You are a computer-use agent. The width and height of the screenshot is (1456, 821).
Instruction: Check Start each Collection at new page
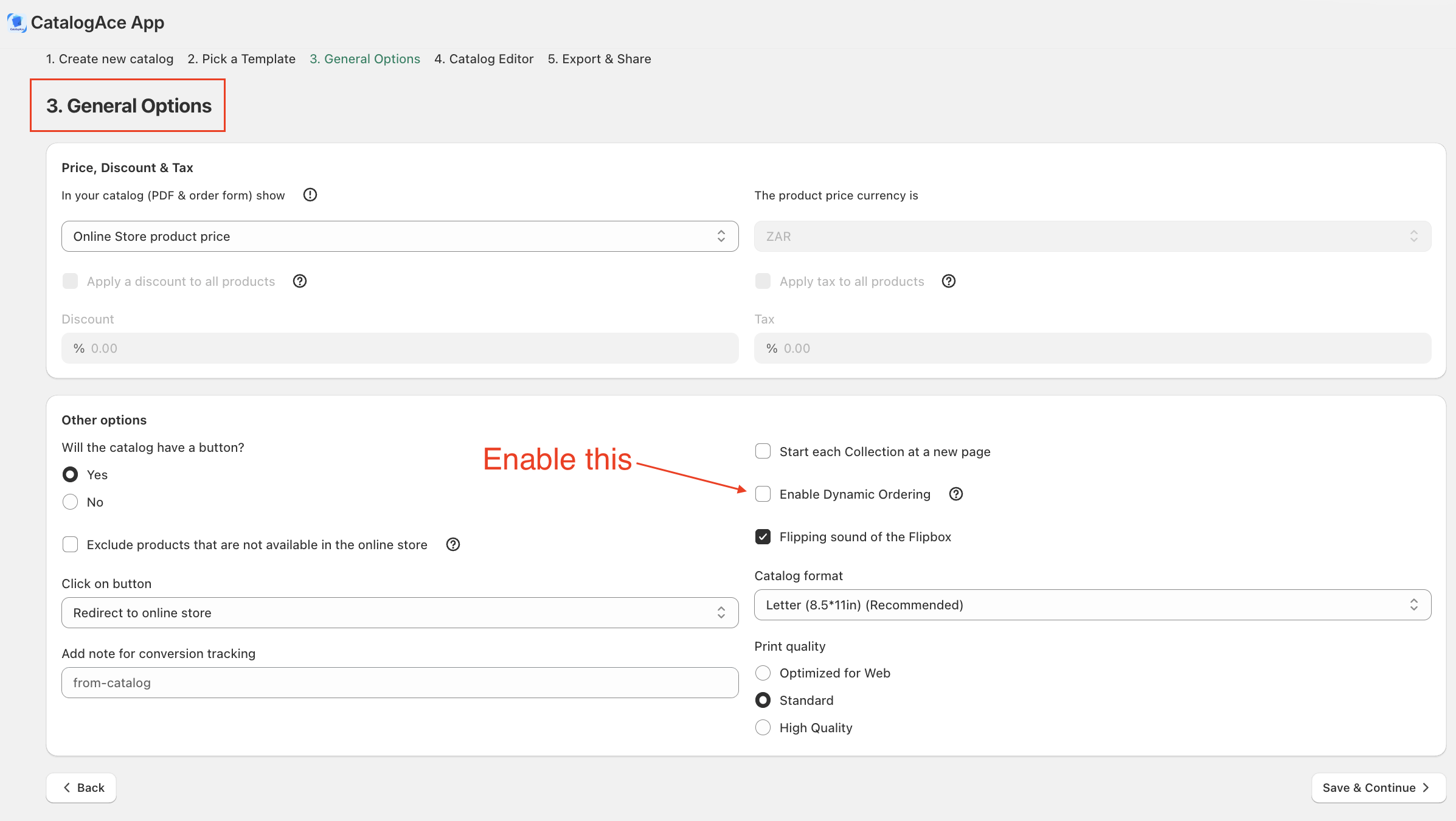(x=763, y=451)
